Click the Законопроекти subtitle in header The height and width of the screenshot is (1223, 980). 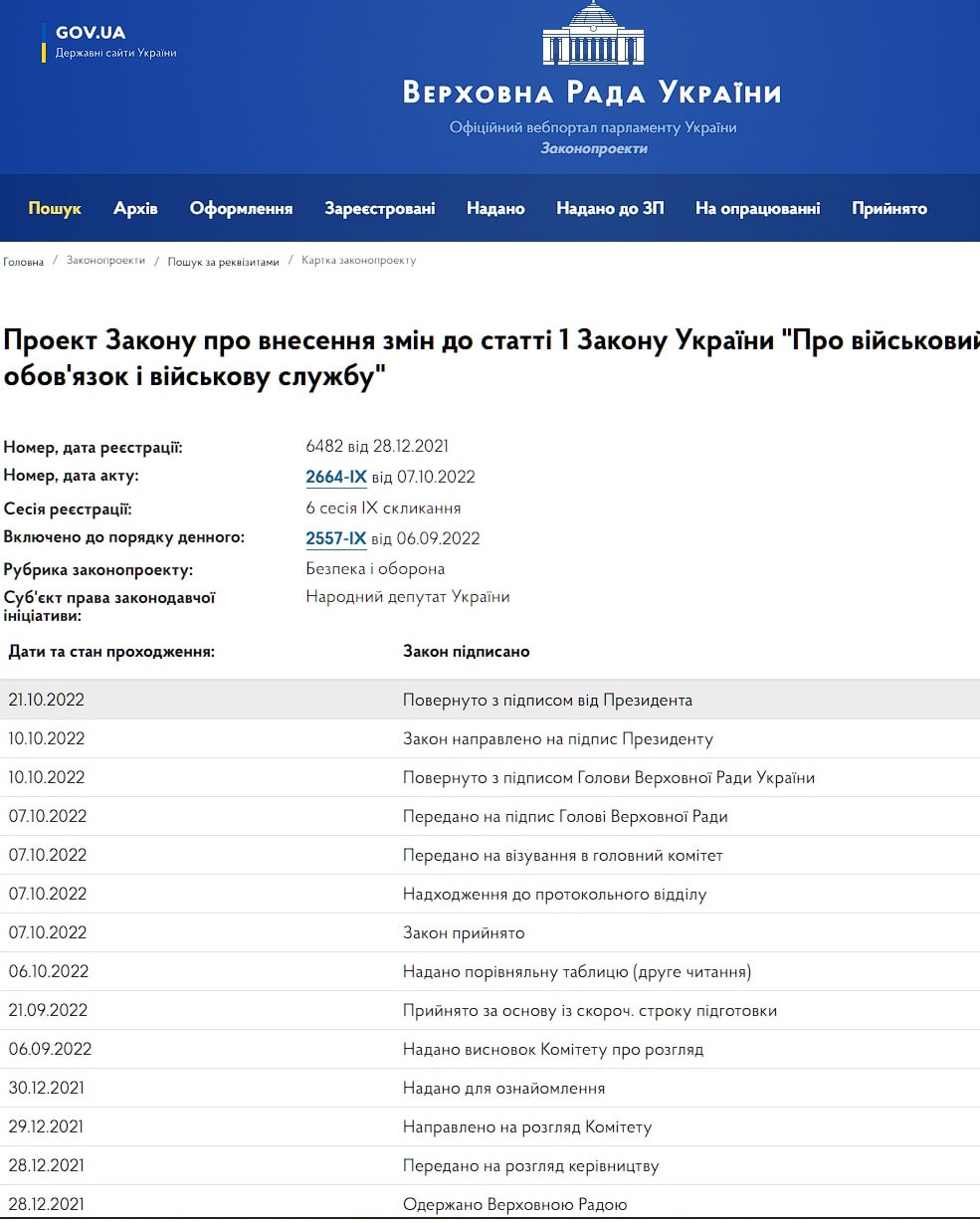[594, 148]
